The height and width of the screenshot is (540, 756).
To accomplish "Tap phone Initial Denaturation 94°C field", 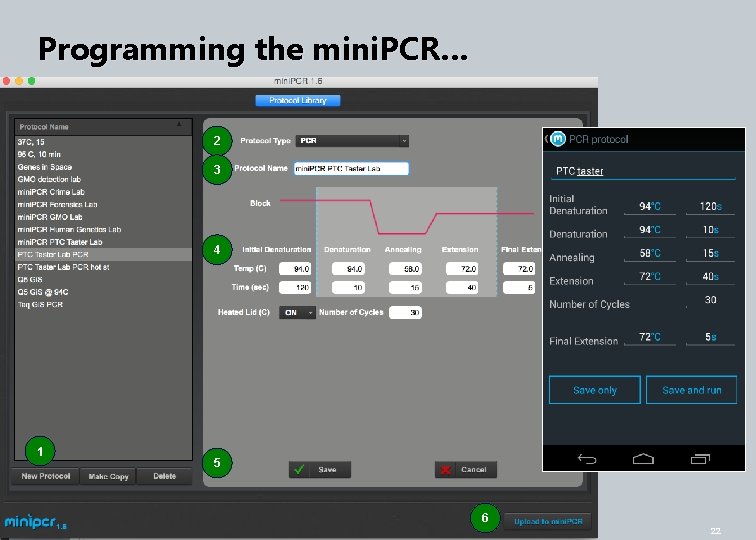I will click(x=649, y=206).
